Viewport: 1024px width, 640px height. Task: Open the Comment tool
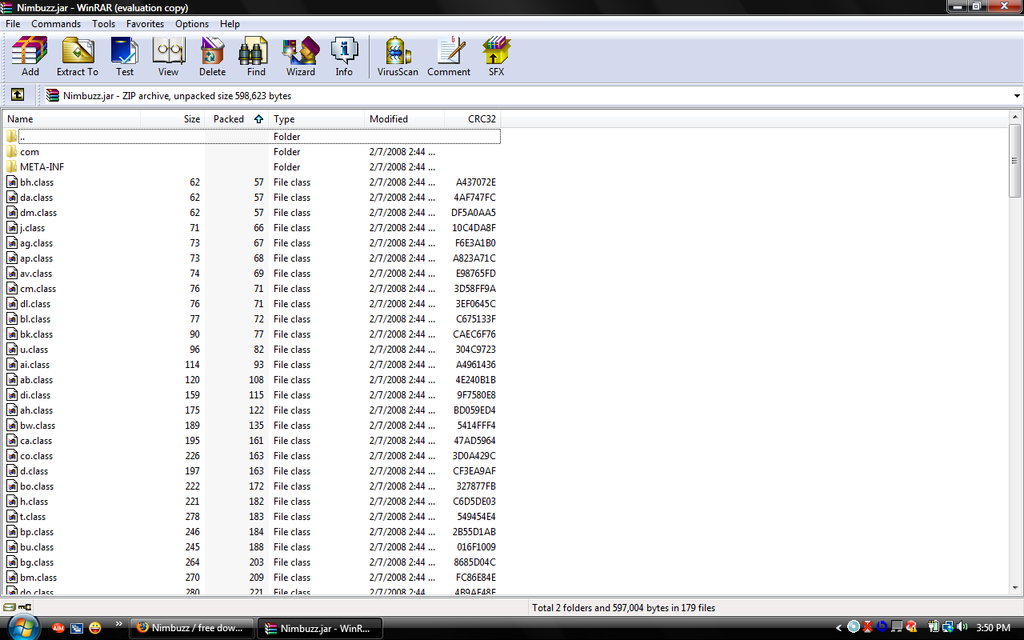449,57
